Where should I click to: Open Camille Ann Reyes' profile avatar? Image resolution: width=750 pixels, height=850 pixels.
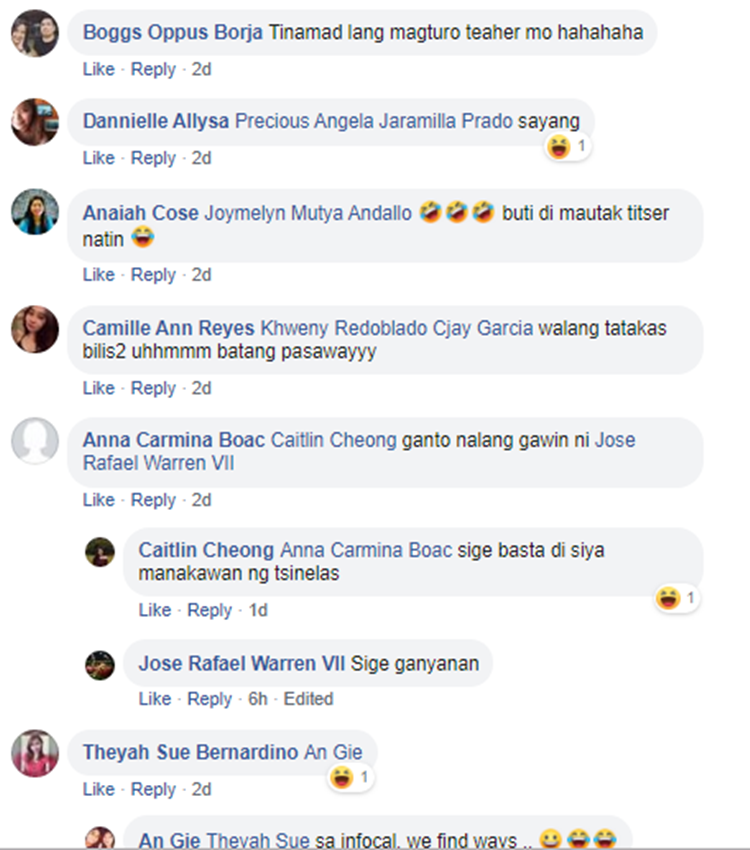click(35, 329)
